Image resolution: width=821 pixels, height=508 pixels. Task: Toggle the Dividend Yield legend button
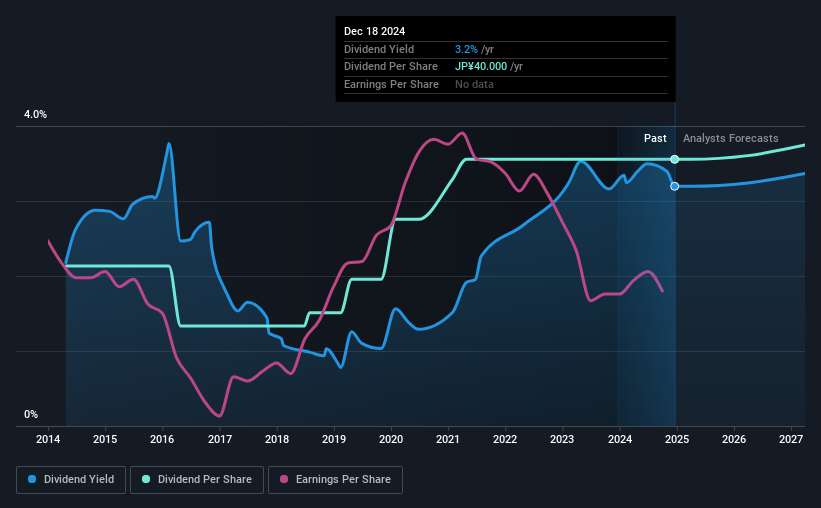(71, 480)
